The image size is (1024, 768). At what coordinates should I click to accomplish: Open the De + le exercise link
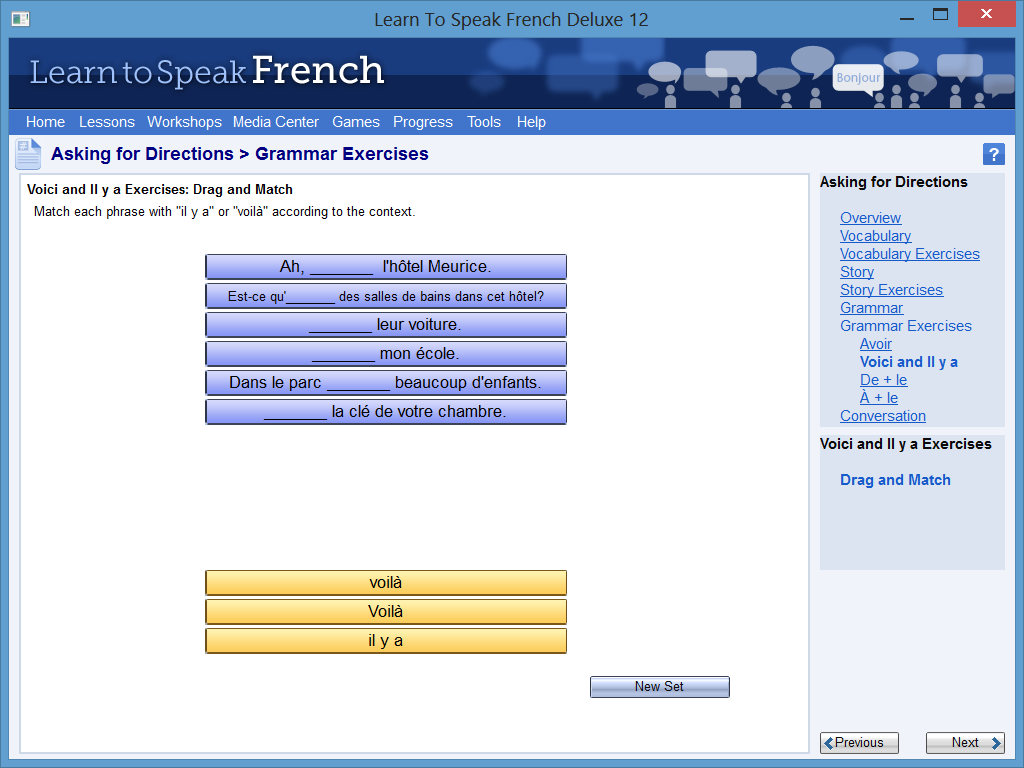pos(884,380)
